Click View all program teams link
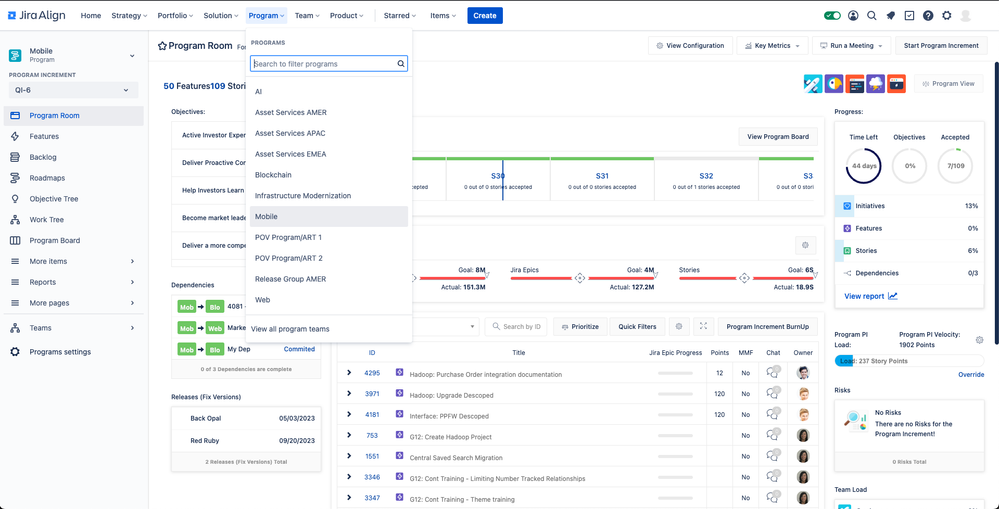The width and height of the screenshot is (999, 509). pyautogui.click(x=291, y=329)
